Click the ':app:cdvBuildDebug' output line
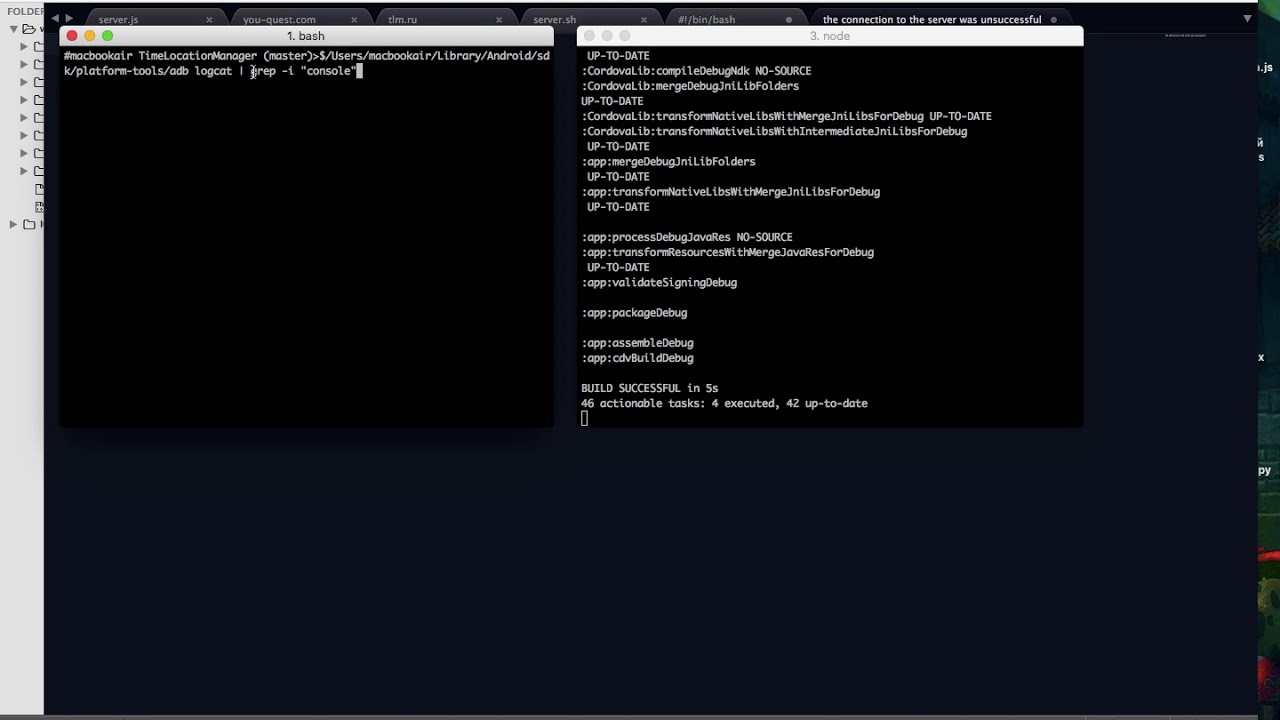 pos(638,358)
